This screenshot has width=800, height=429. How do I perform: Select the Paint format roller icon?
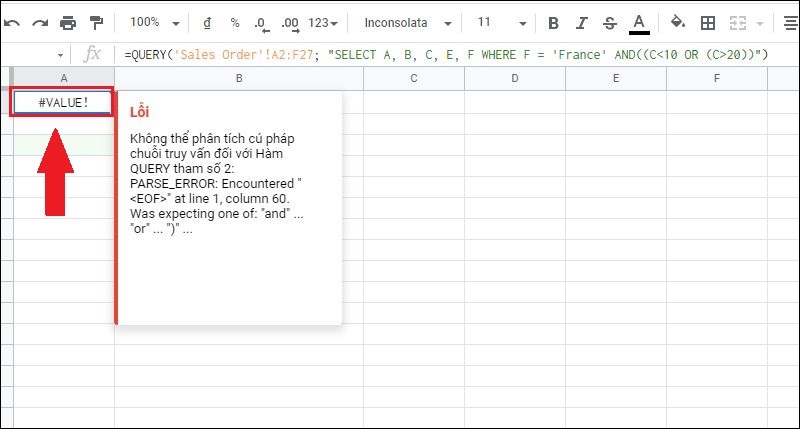[x=96, y=23]
